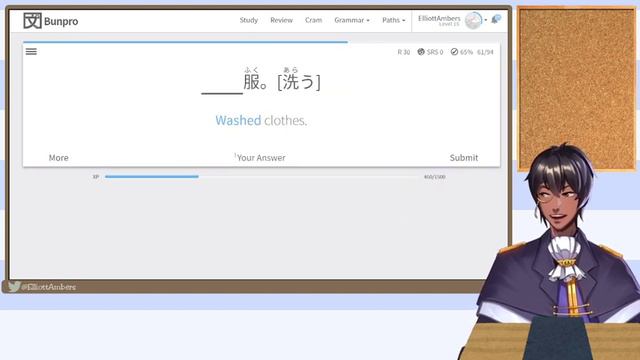Focus the Your Answer input field

tap(261, 158)
